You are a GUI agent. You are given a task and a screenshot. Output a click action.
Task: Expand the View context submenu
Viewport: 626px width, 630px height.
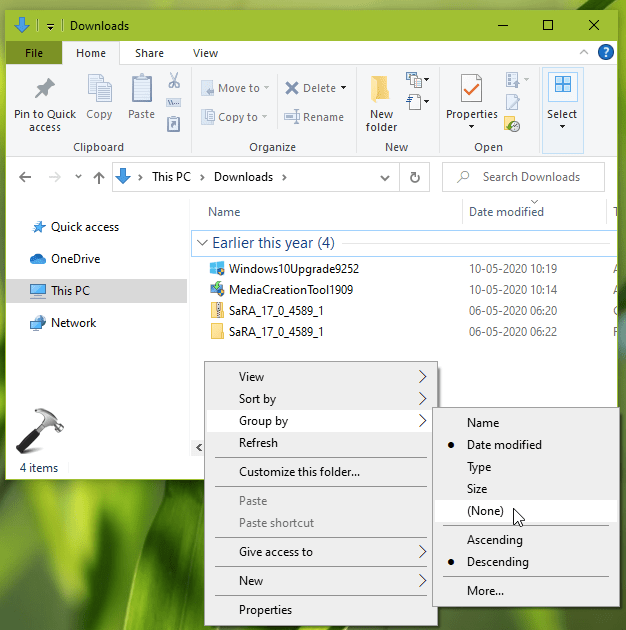321,376
